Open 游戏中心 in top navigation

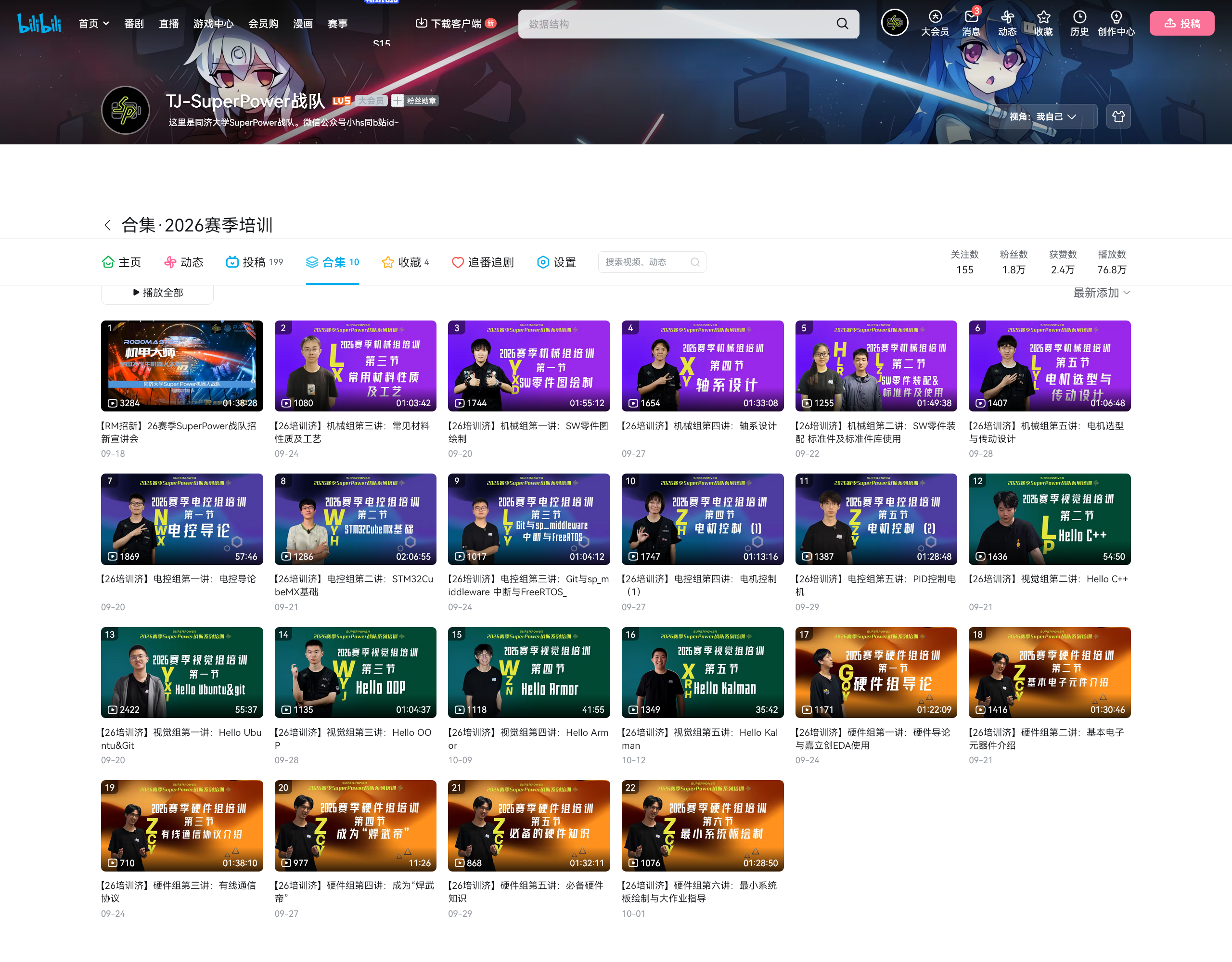[x=213, y=23]
